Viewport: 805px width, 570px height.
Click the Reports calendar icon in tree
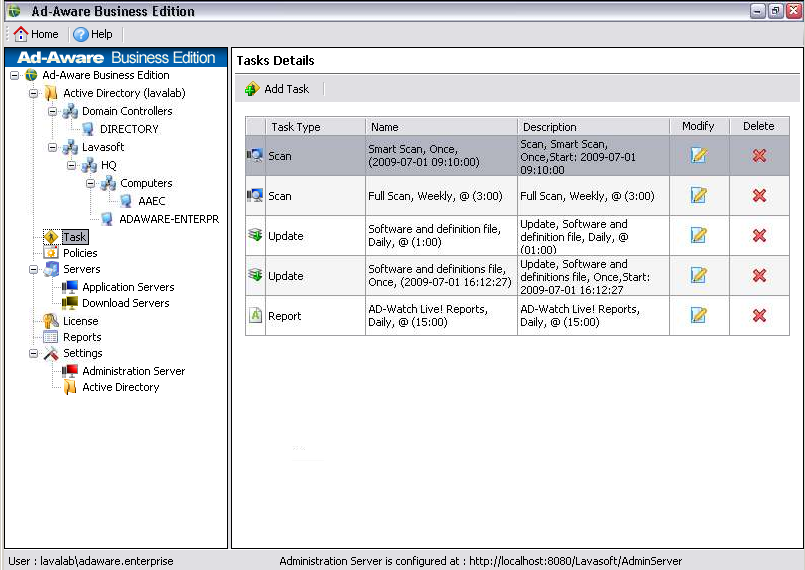[51, 337]
